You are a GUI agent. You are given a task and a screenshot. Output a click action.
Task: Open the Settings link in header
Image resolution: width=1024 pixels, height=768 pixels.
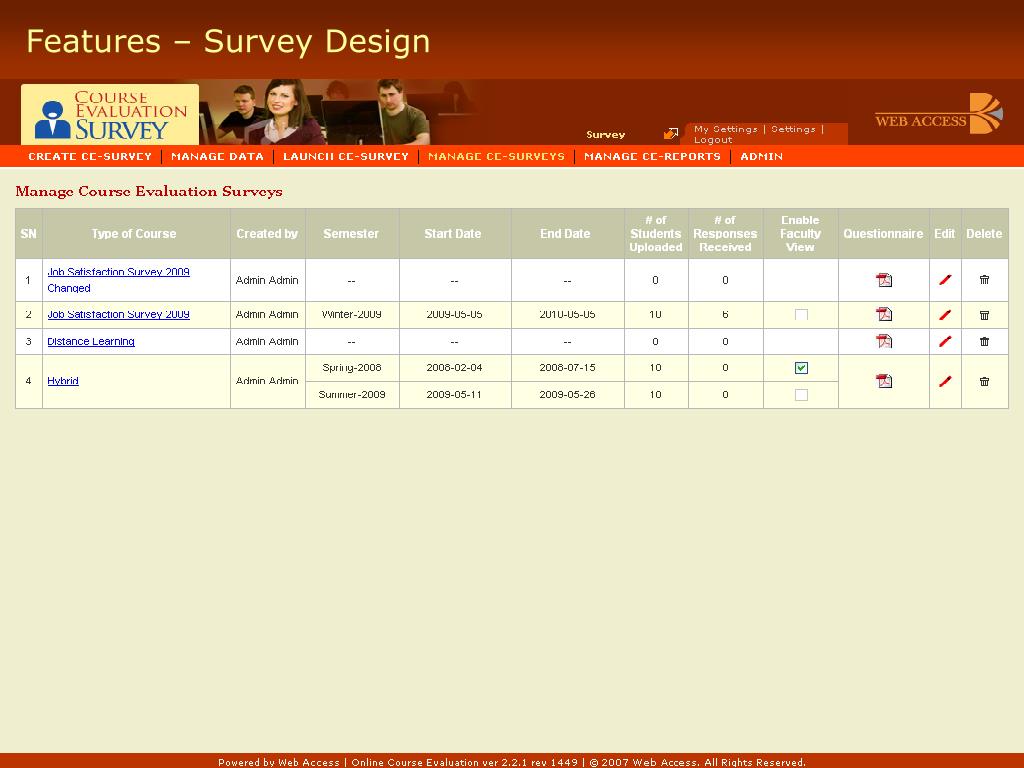click(x=793, y=129)
